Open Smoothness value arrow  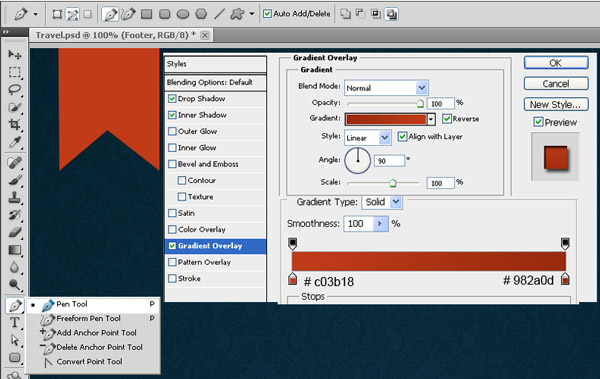pyautogui.click(x=380, y=224)
